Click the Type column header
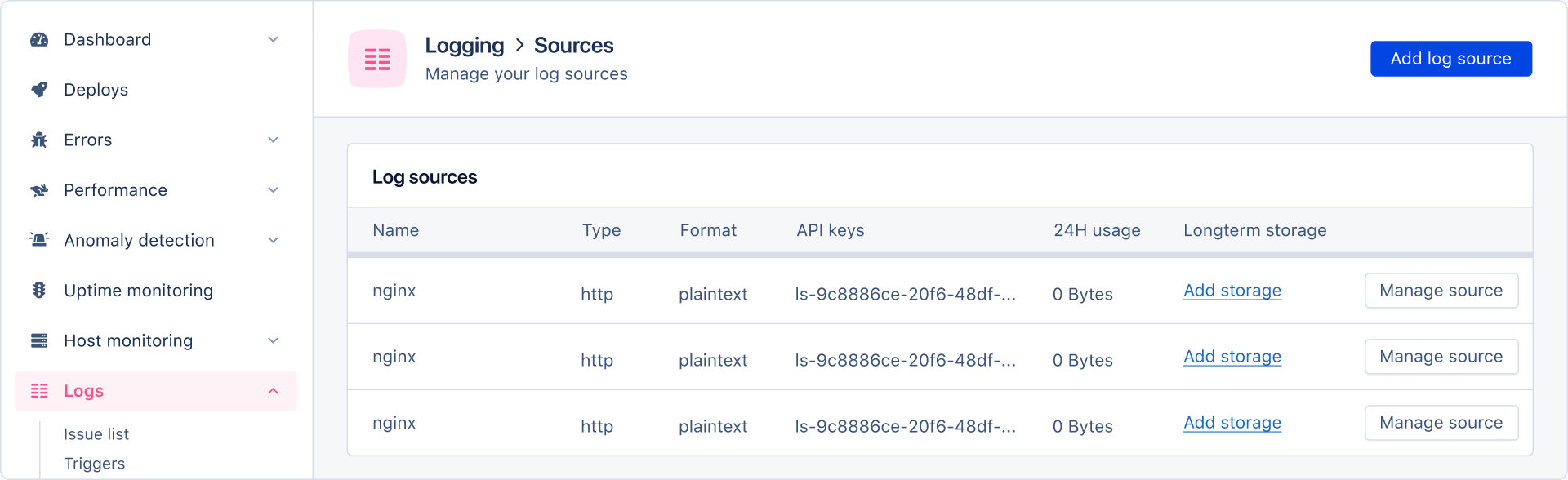Viewport: 1568px width, 480px height. [601, 230]
